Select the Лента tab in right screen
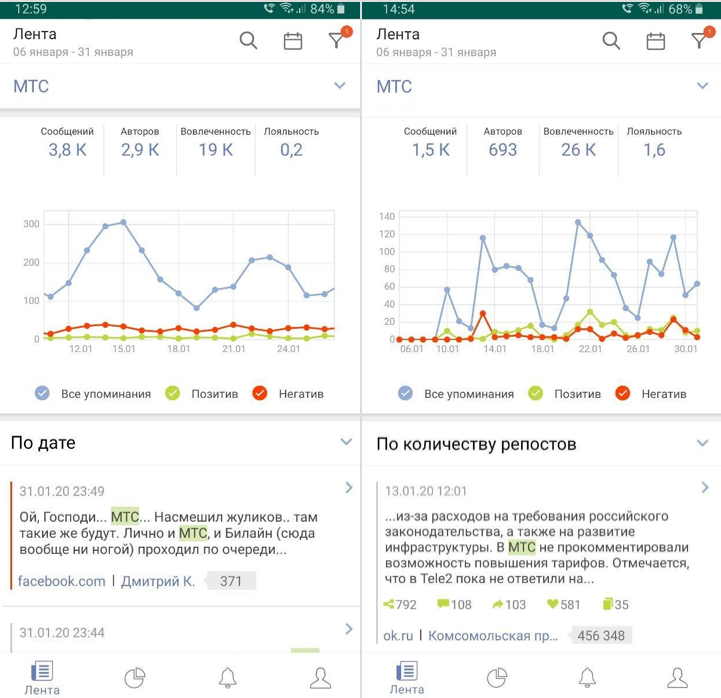721x698 pixels. (x=407, y=679)
